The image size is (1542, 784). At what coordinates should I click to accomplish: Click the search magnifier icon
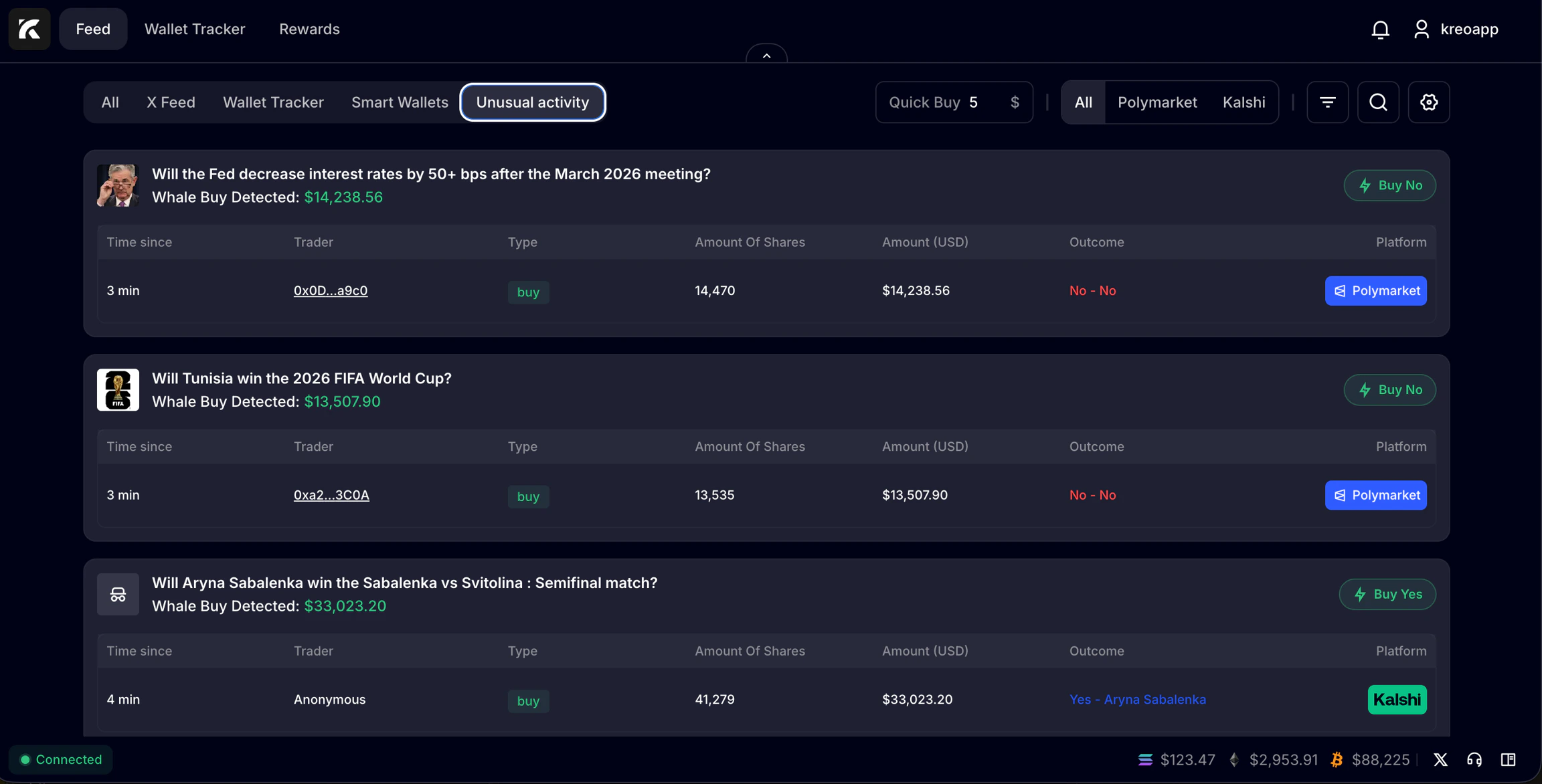click(1378, 102)
